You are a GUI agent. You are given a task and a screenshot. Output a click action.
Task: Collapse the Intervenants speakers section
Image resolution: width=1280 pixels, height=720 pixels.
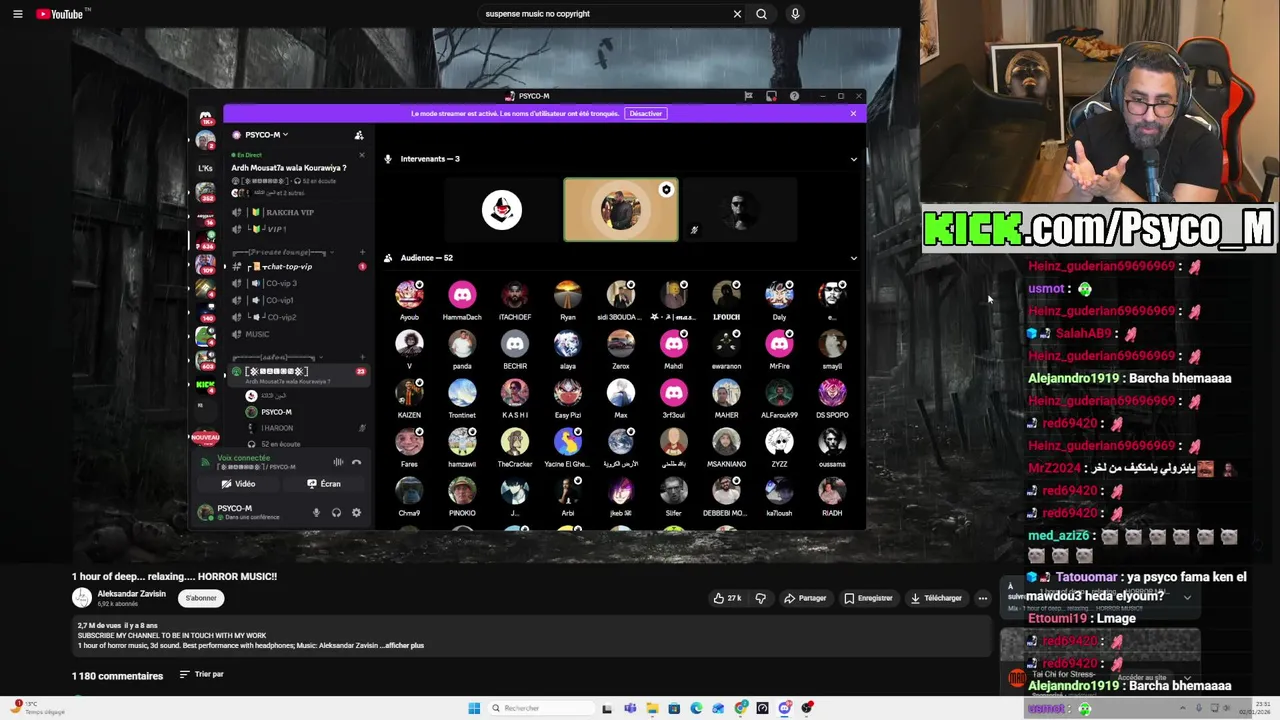point(853,159)
